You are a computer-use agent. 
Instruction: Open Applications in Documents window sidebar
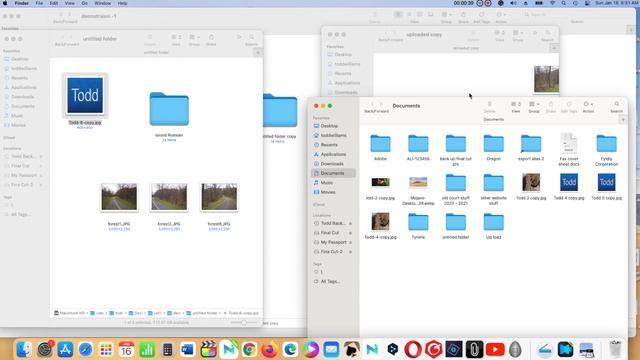point(333,154)
